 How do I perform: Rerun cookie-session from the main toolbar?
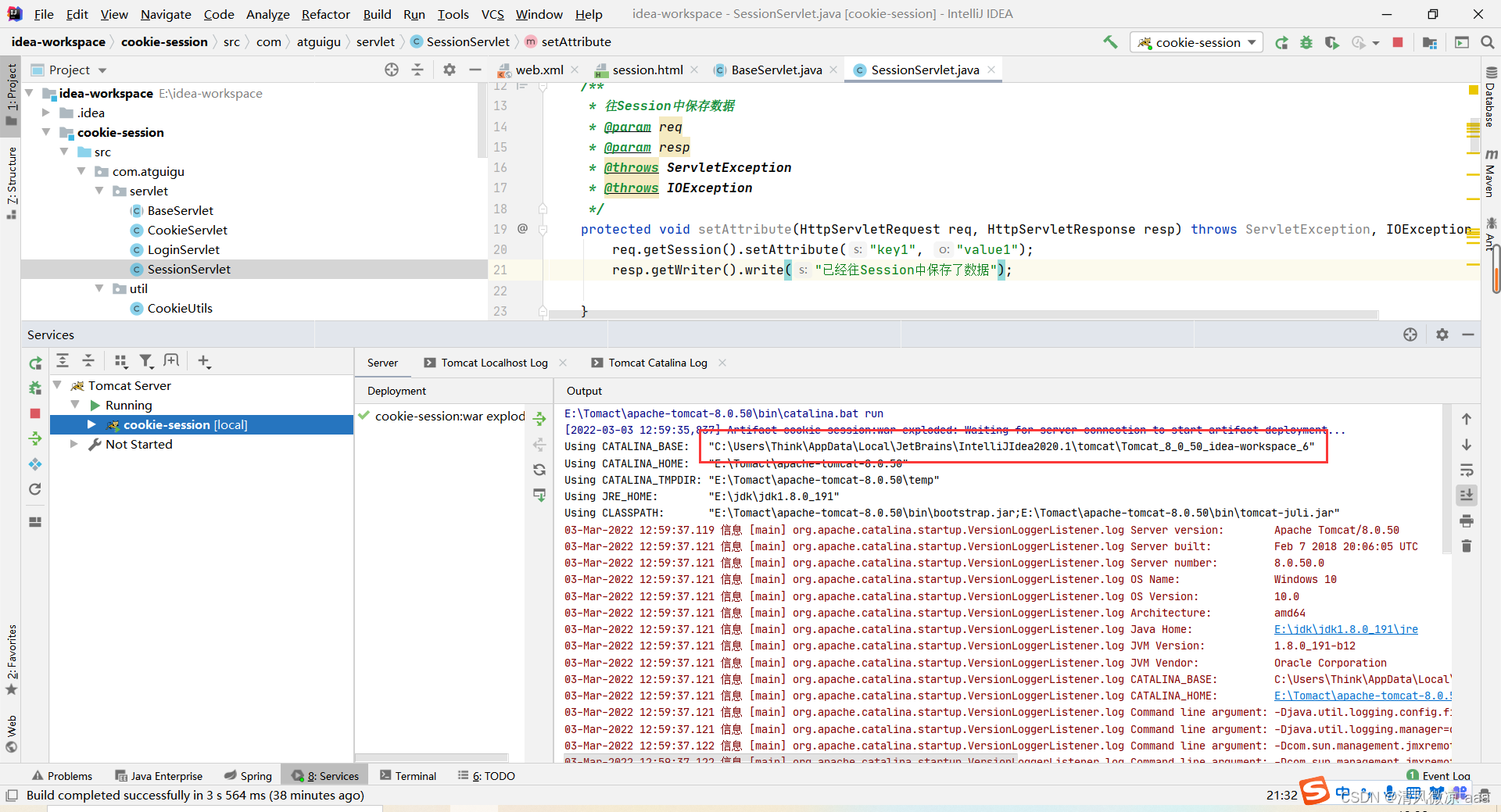(x=1281, y=42)
